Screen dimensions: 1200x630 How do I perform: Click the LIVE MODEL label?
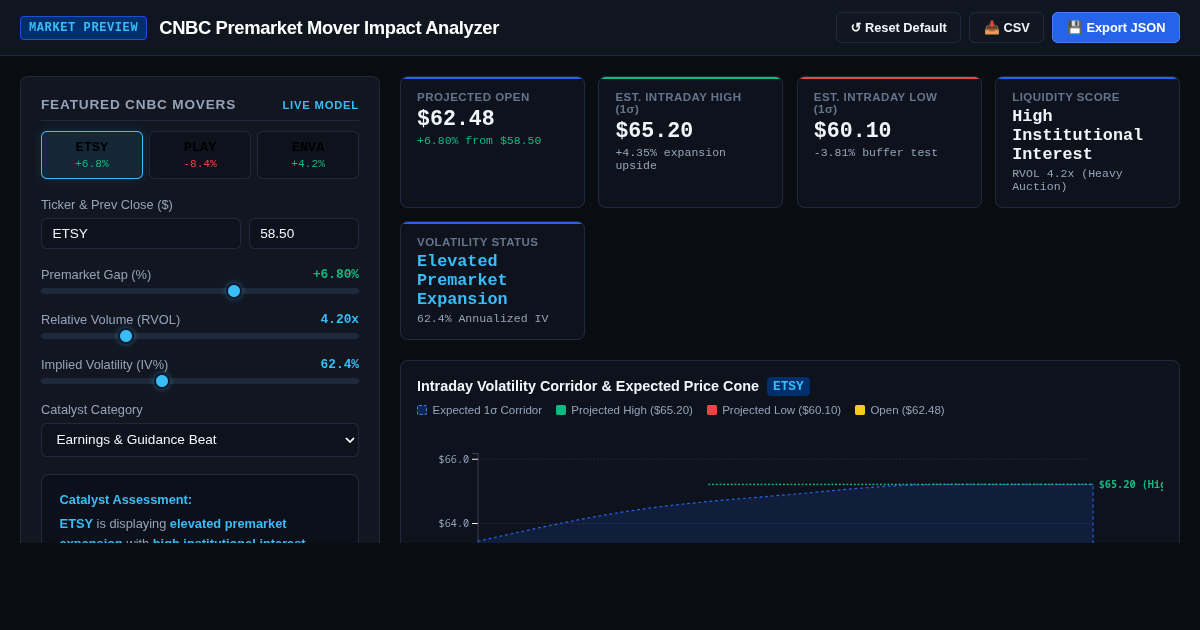pos(320,105)
